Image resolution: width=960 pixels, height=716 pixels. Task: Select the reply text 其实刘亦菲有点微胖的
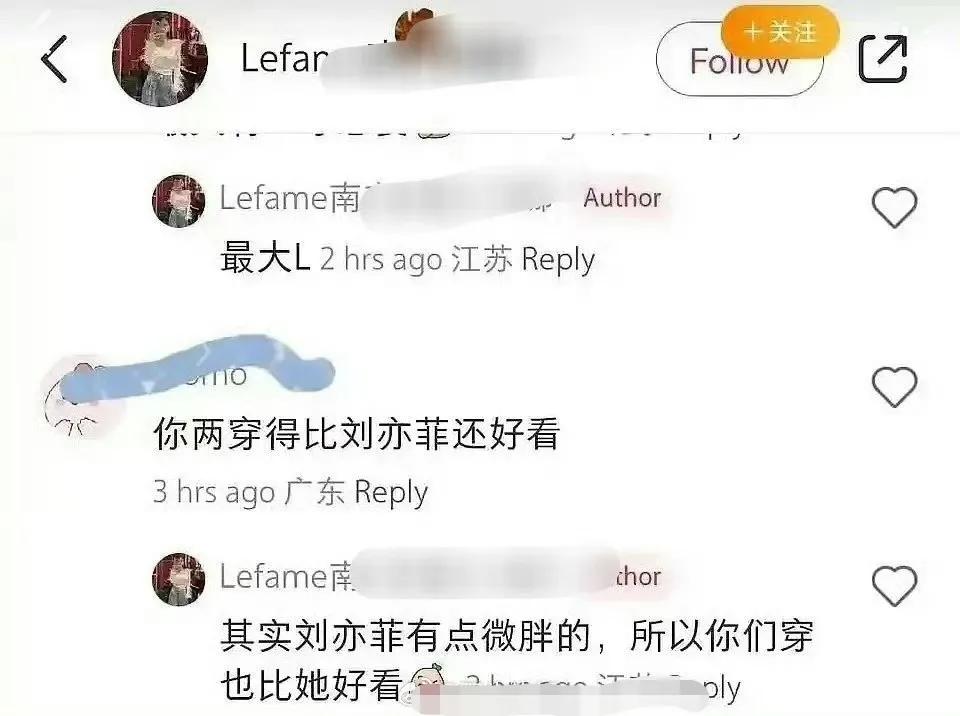pos(405,636)
